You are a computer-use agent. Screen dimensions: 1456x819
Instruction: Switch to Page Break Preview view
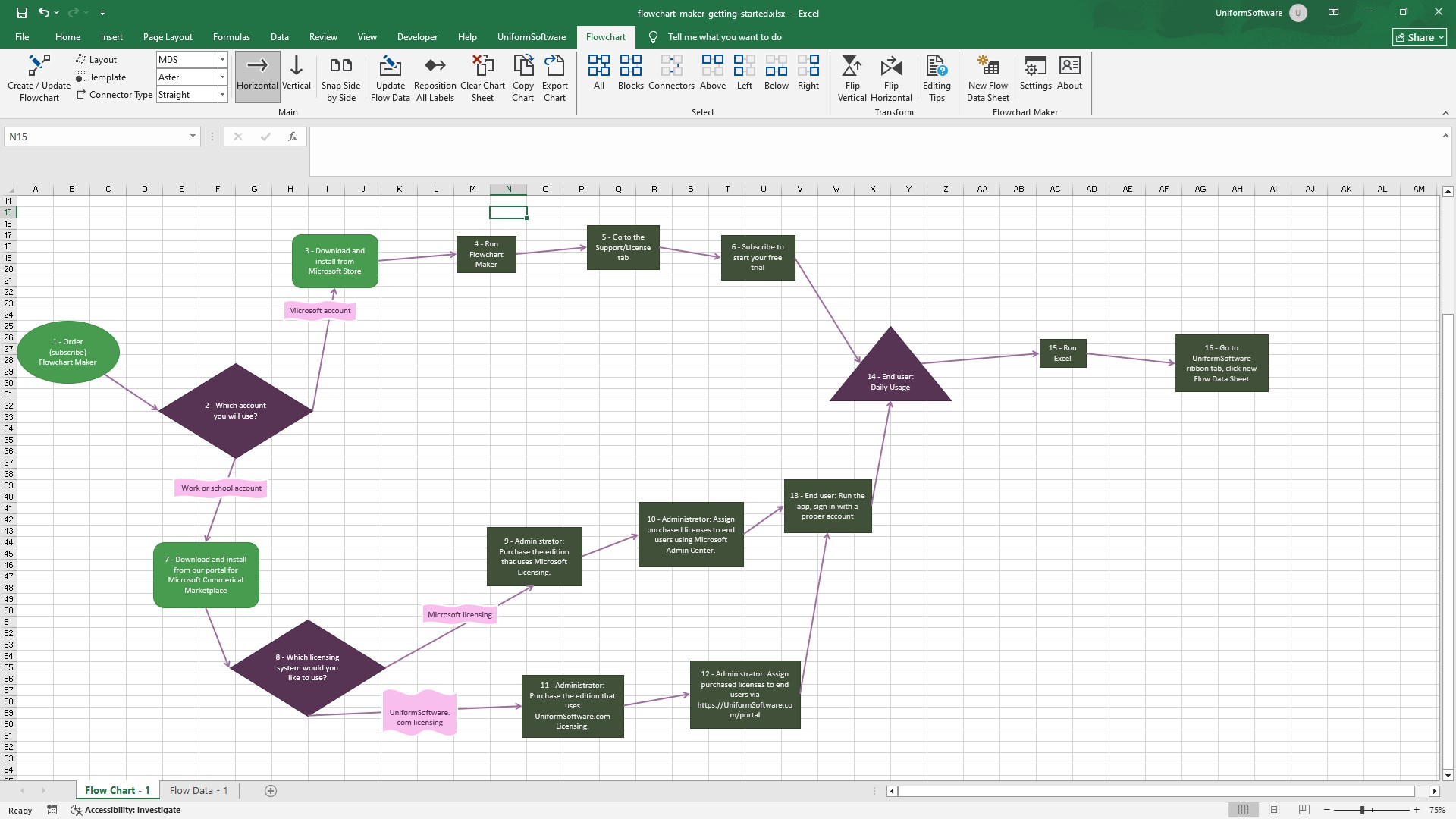pyautogui.click(x=1304, y=810)
